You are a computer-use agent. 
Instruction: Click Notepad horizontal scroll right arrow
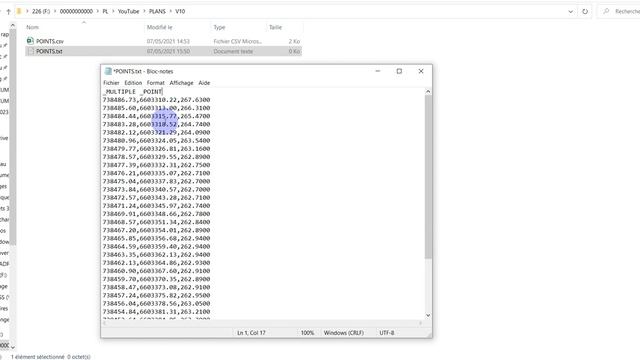coord(421,323)
